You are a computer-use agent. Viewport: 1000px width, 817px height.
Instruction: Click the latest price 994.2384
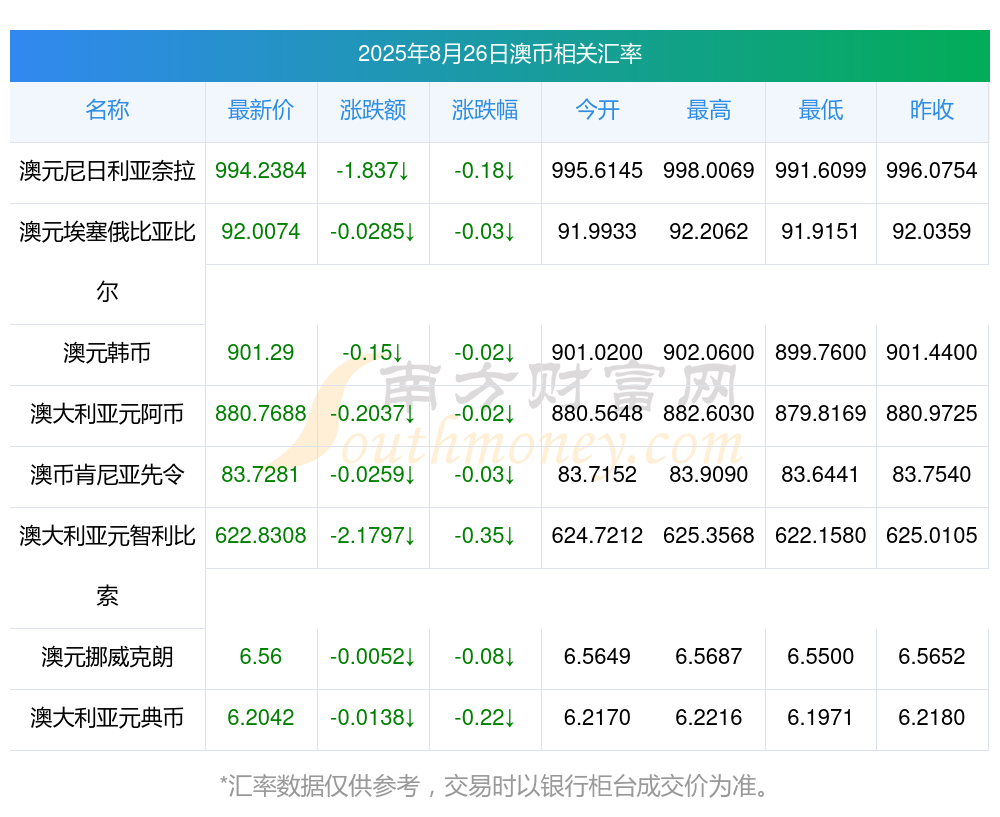(261, 171)
